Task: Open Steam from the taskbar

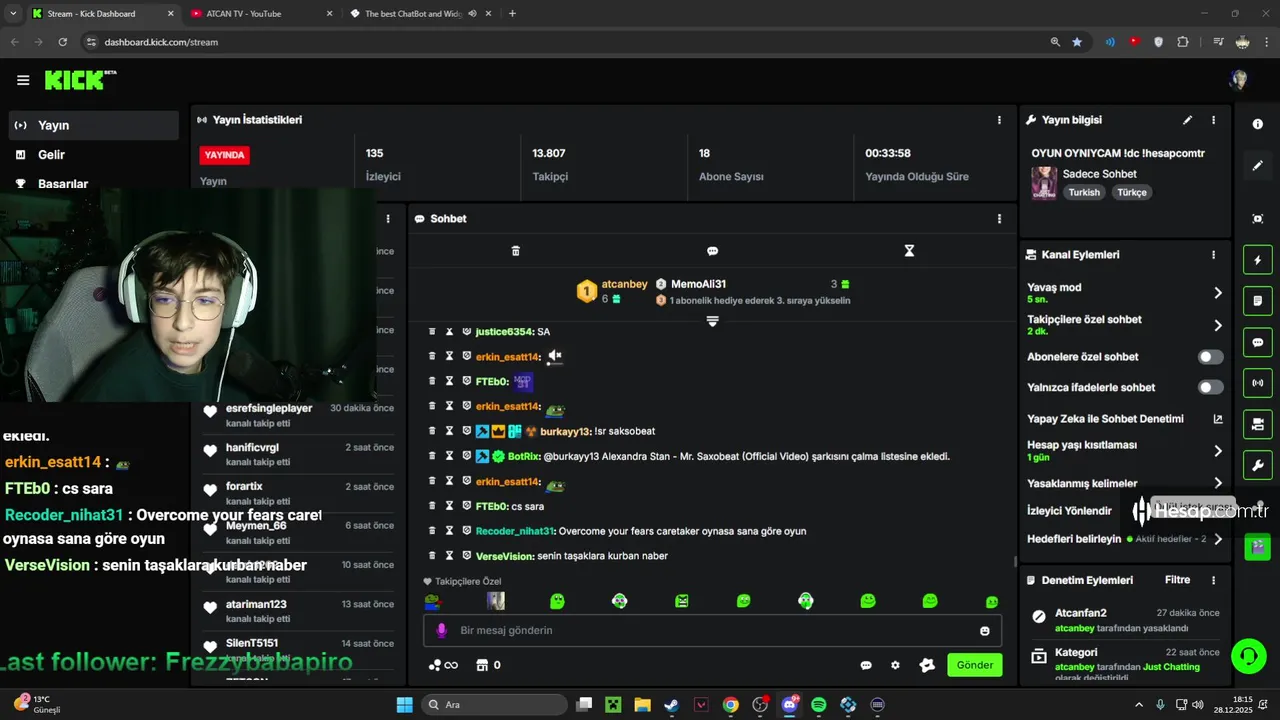Action: click(x=672, y=705)
